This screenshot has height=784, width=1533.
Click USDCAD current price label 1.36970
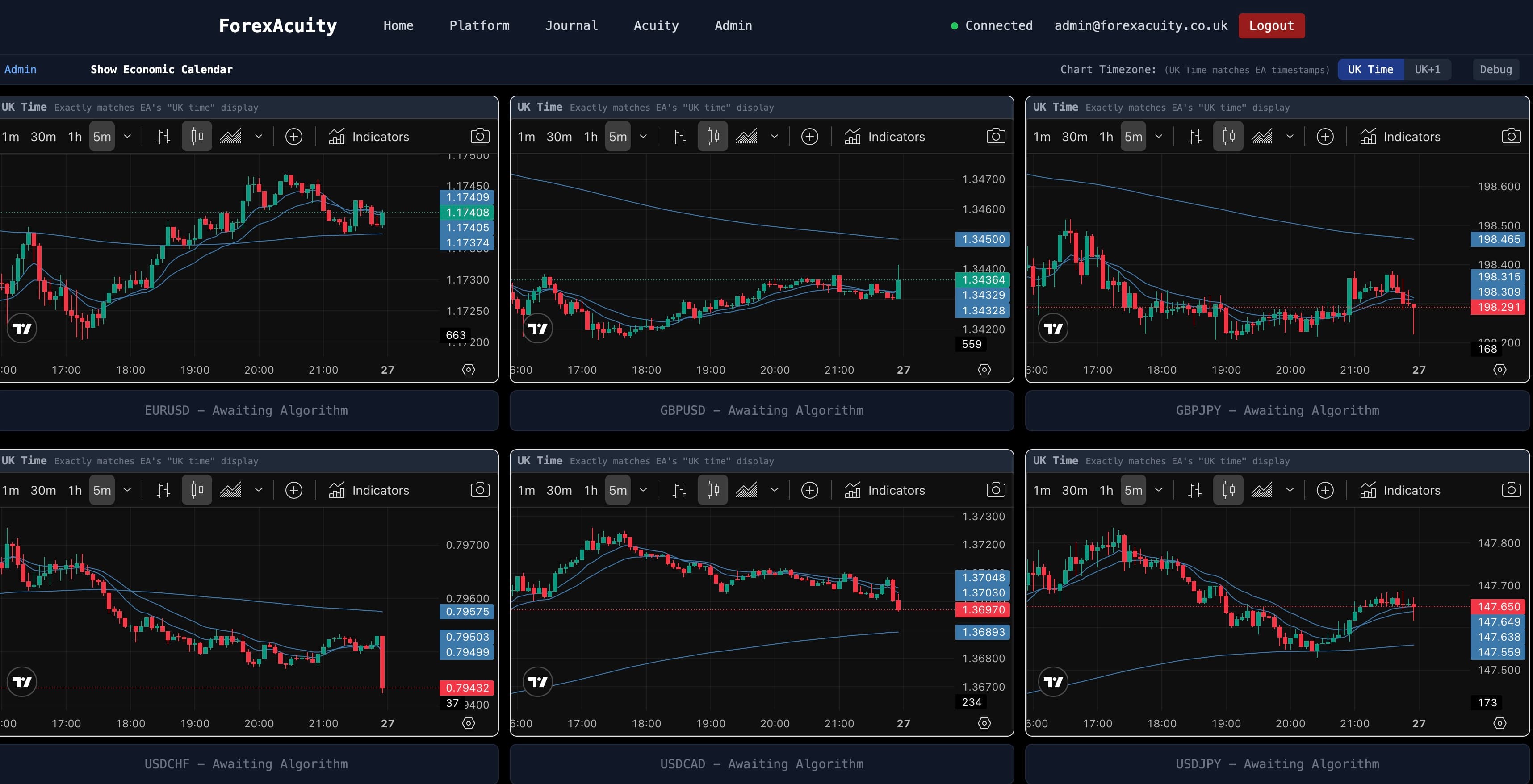pos(983,610)
